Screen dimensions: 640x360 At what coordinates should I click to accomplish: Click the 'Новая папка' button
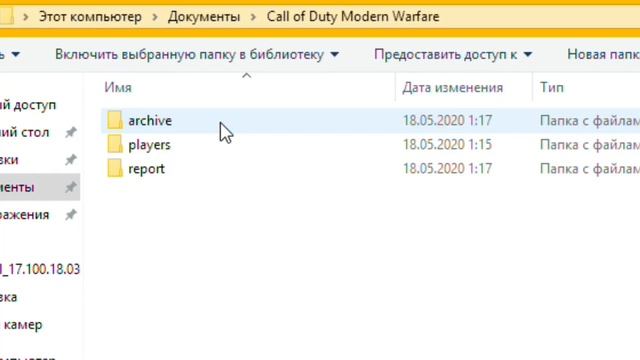click(603, 54)
